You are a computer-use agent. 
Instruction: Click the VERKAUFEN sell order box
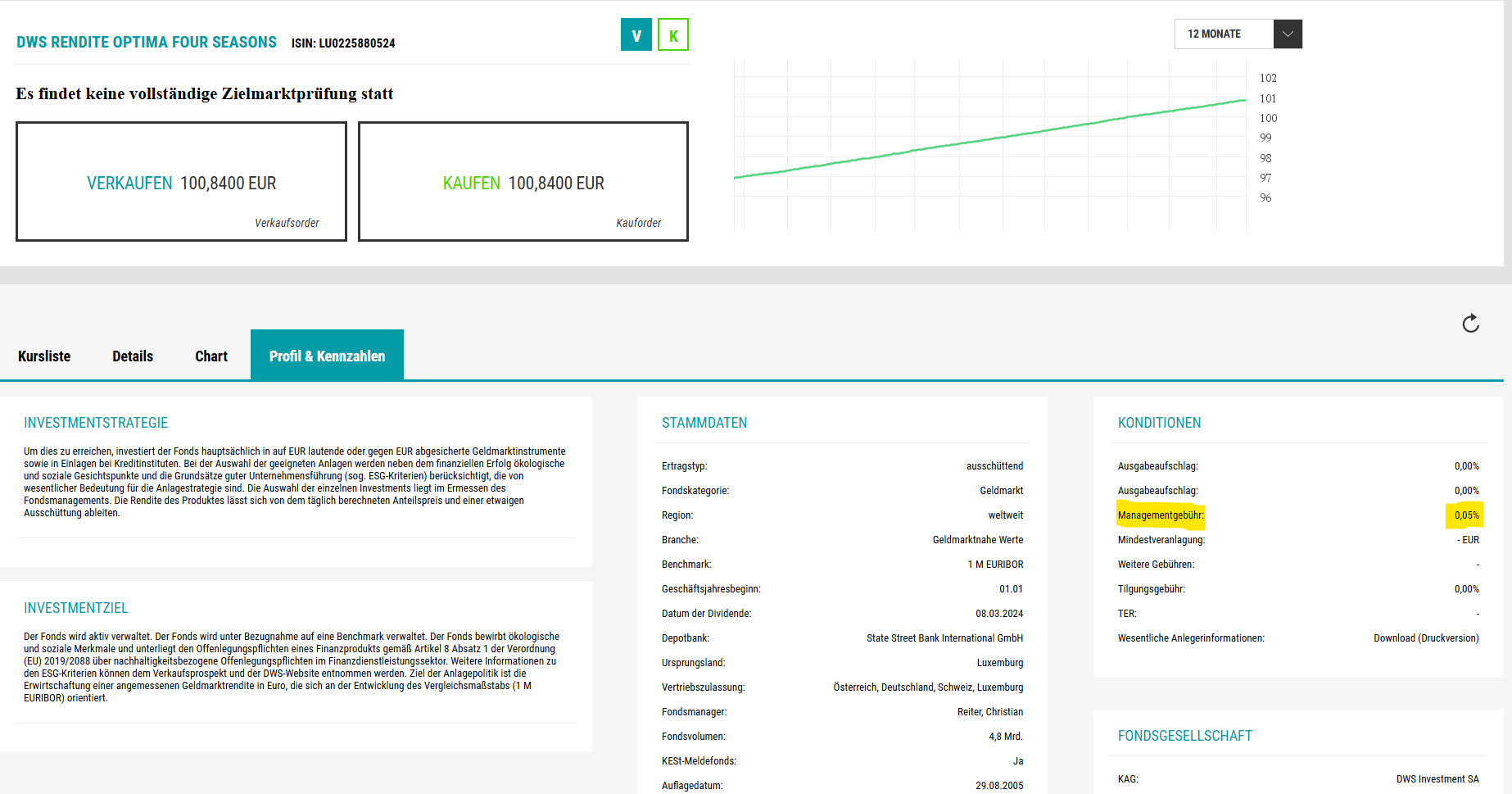[181, 182]
